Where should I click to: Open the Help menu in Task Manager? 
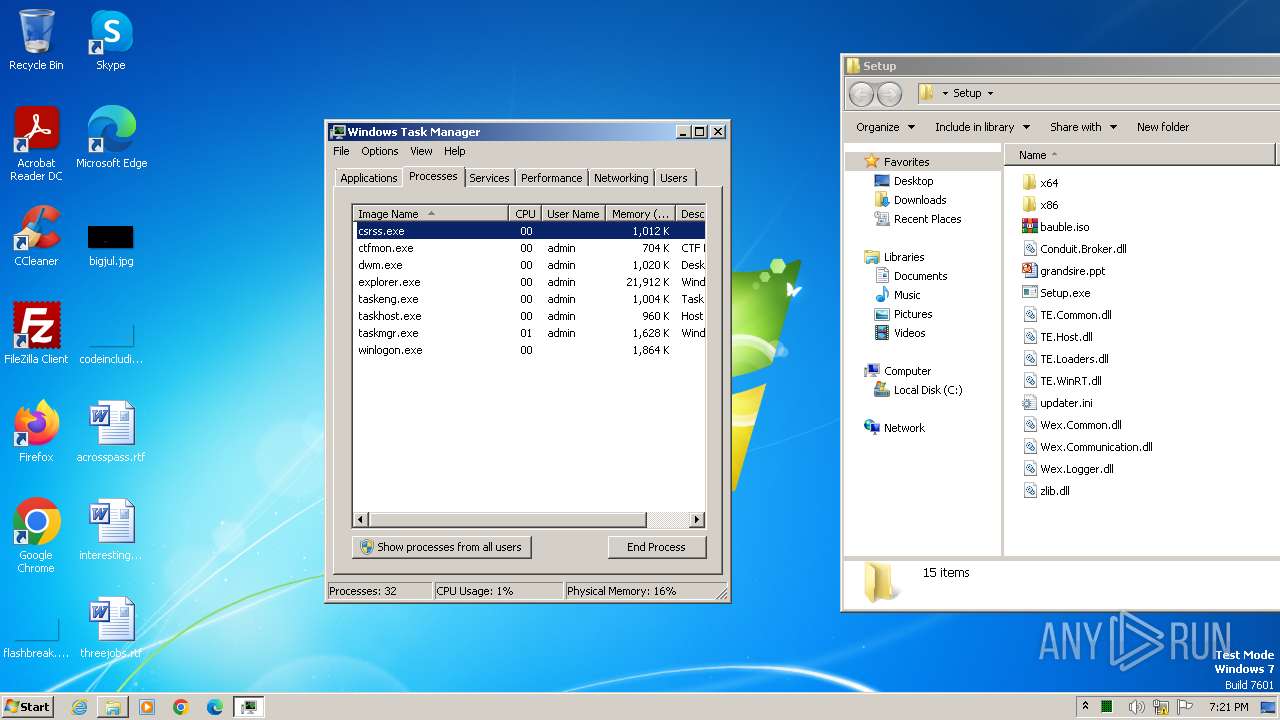coord(455,151)
